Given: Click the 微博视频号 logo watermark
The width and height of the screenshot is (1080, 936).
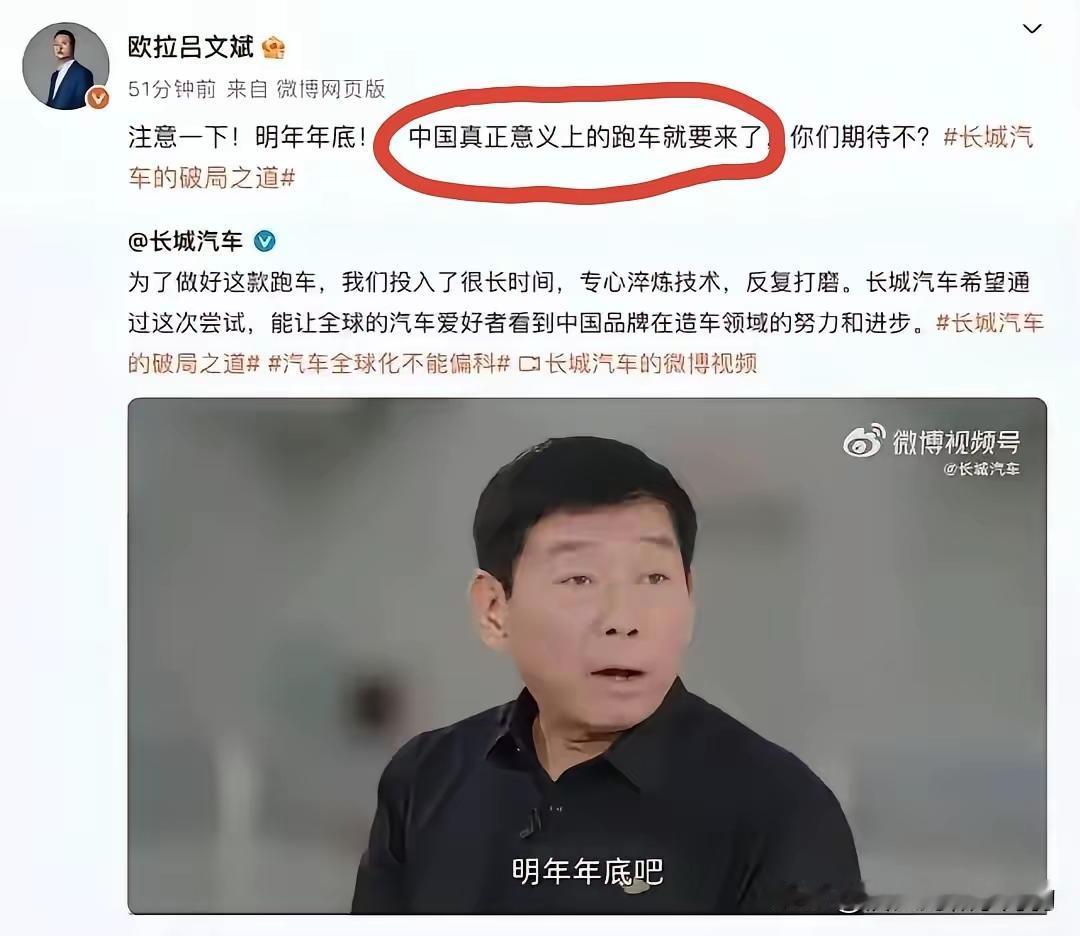Looking at the screenshot, I should click(x=931, y=441).
